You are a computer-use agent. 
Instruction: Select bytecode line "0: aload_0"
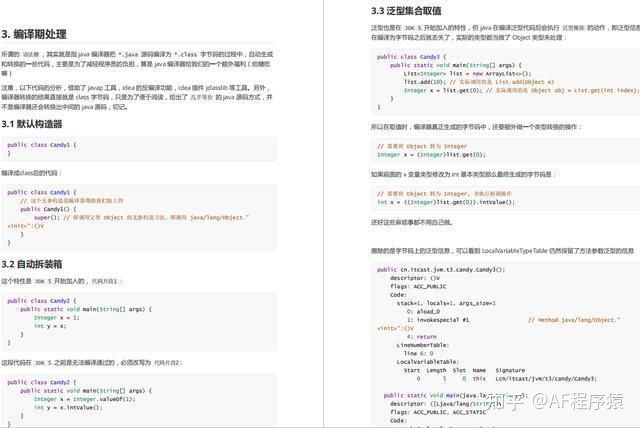[x=423, y=312]
